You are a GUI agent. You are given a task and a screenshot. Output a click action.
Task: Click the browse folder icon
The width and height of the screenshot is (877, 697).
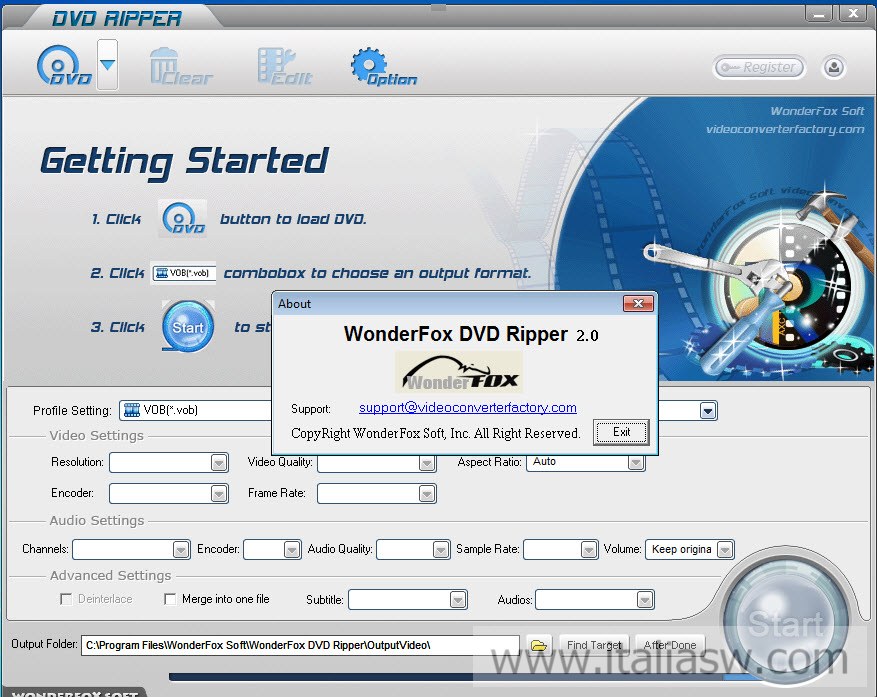pos(539,646)
